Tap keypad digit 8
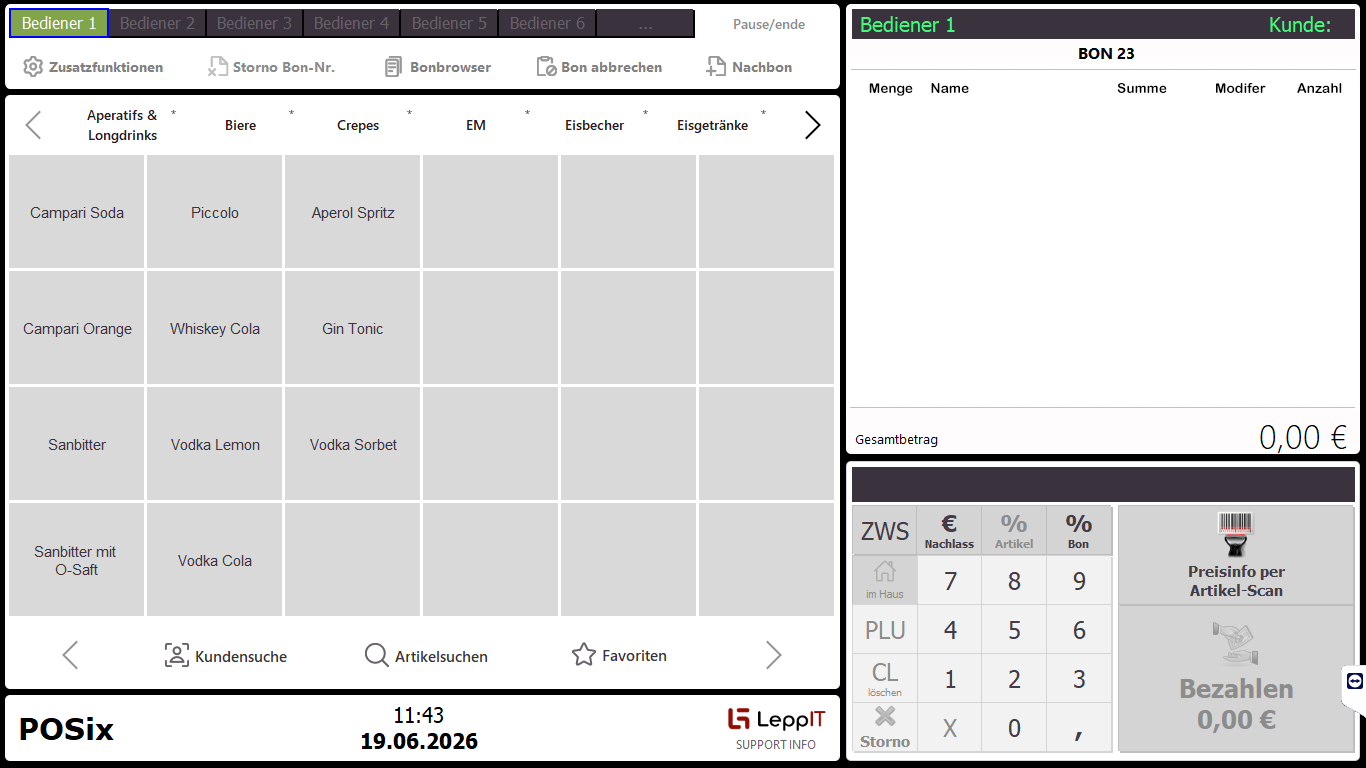Screen dimensions: 1366x768 pyautogui.click(x=1014, y=580)
